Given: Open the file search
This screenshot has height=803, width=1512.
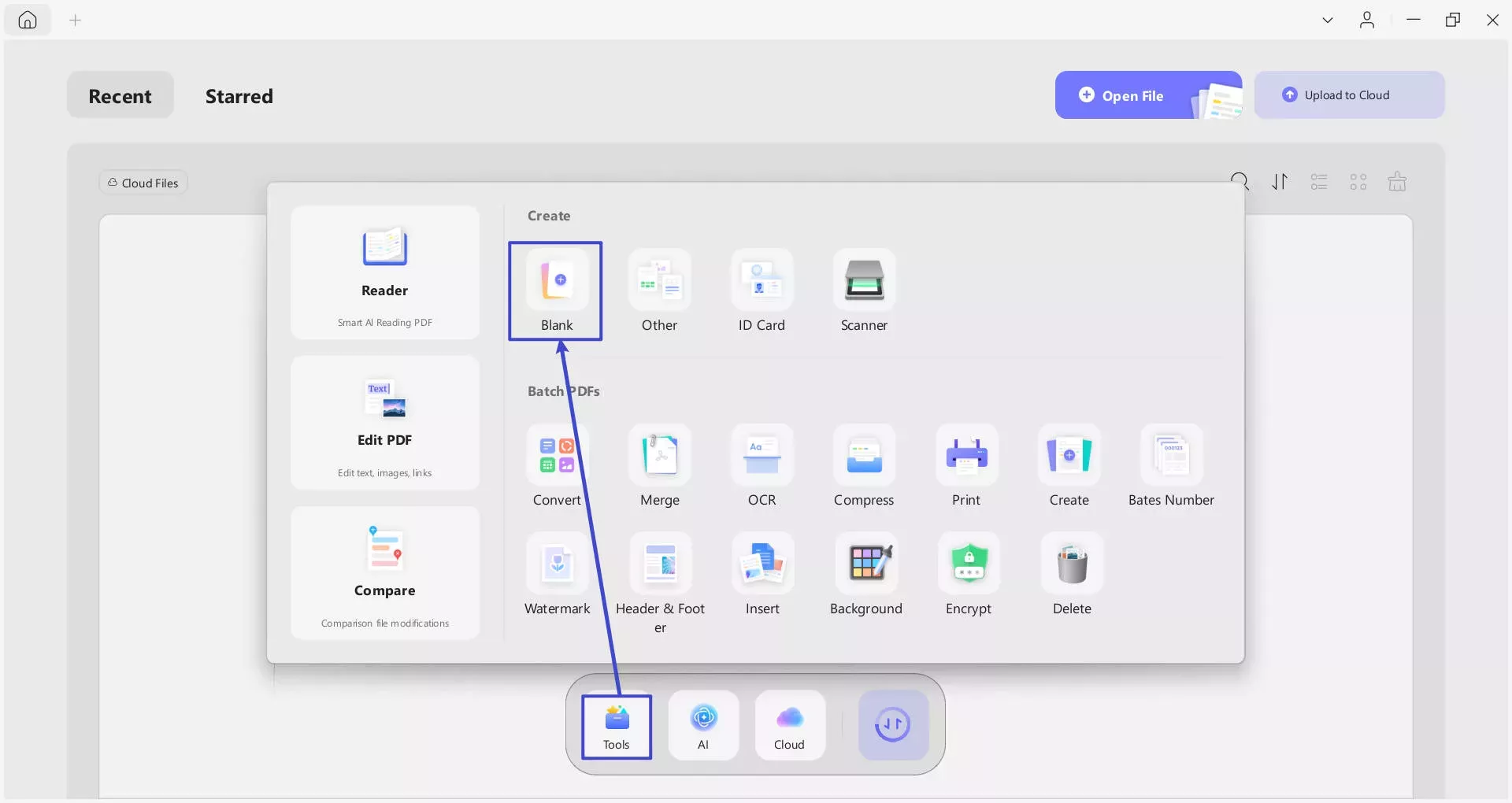Looking at the screenshot, I should coord(1240,181).
